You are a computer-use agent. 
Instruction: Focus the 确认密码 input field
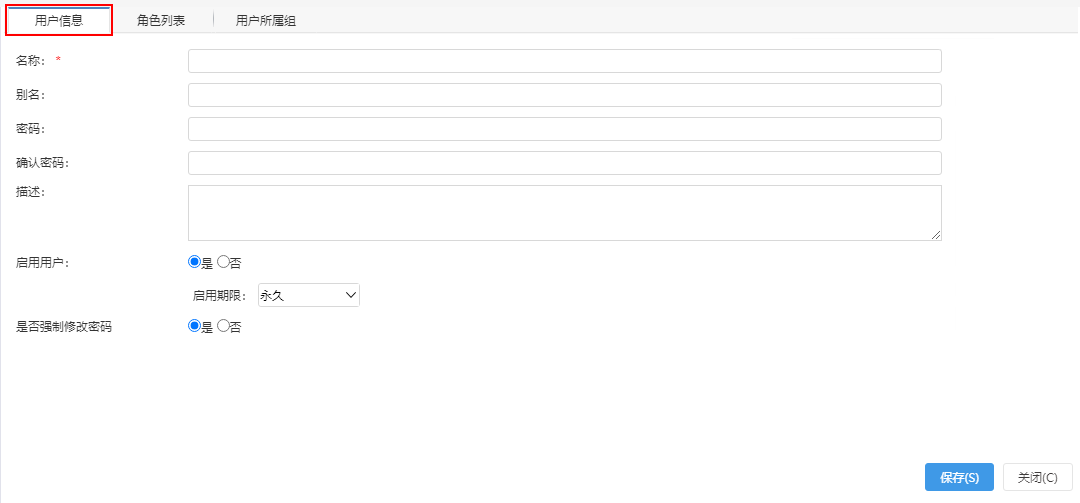coord(564,163)
